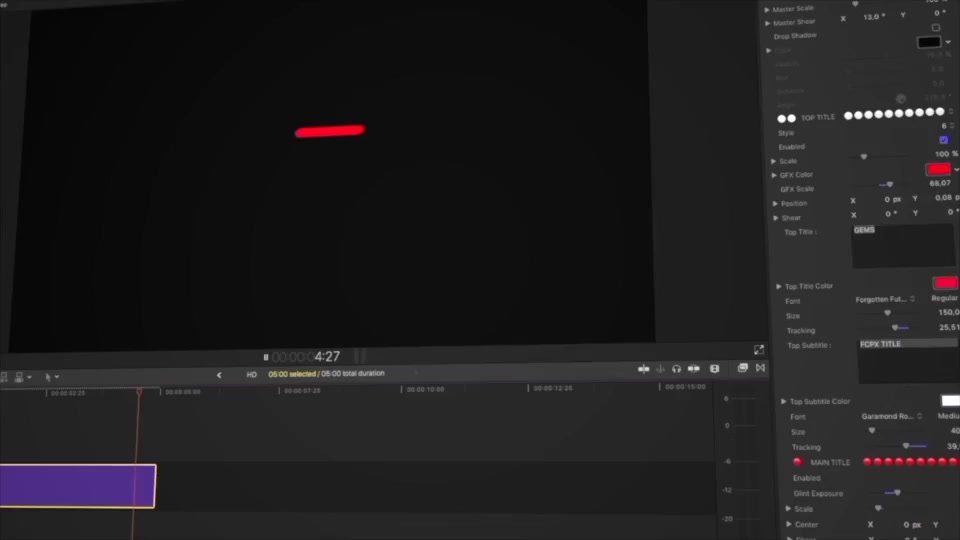Uncheck the Top Title Enabled checkbox
The height and width of the screenshot is (540, 960).
[x=943, y=140]
